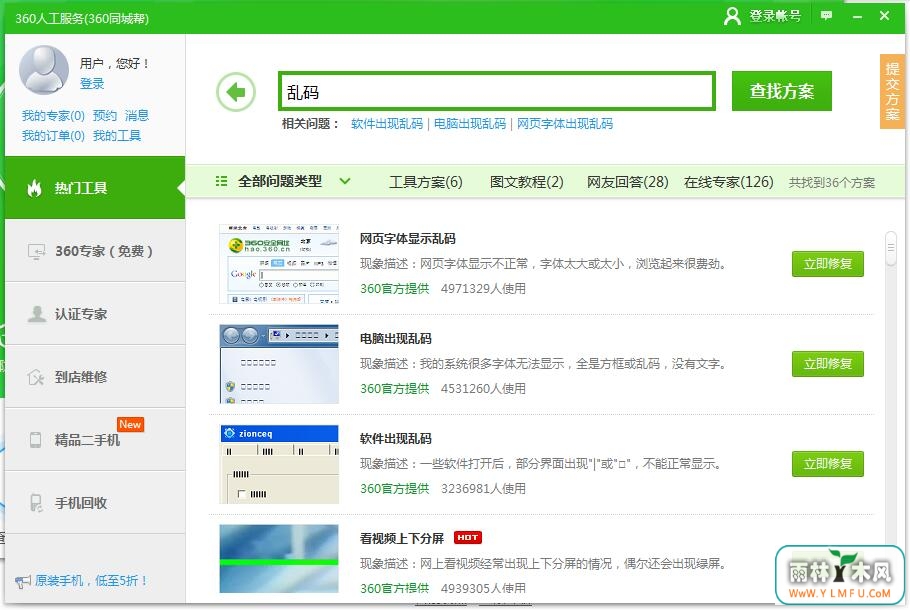The width and height of the screenshot is (910, 610).
Task: Minimize the 360人工服务 window
Action: click(857, 16)
